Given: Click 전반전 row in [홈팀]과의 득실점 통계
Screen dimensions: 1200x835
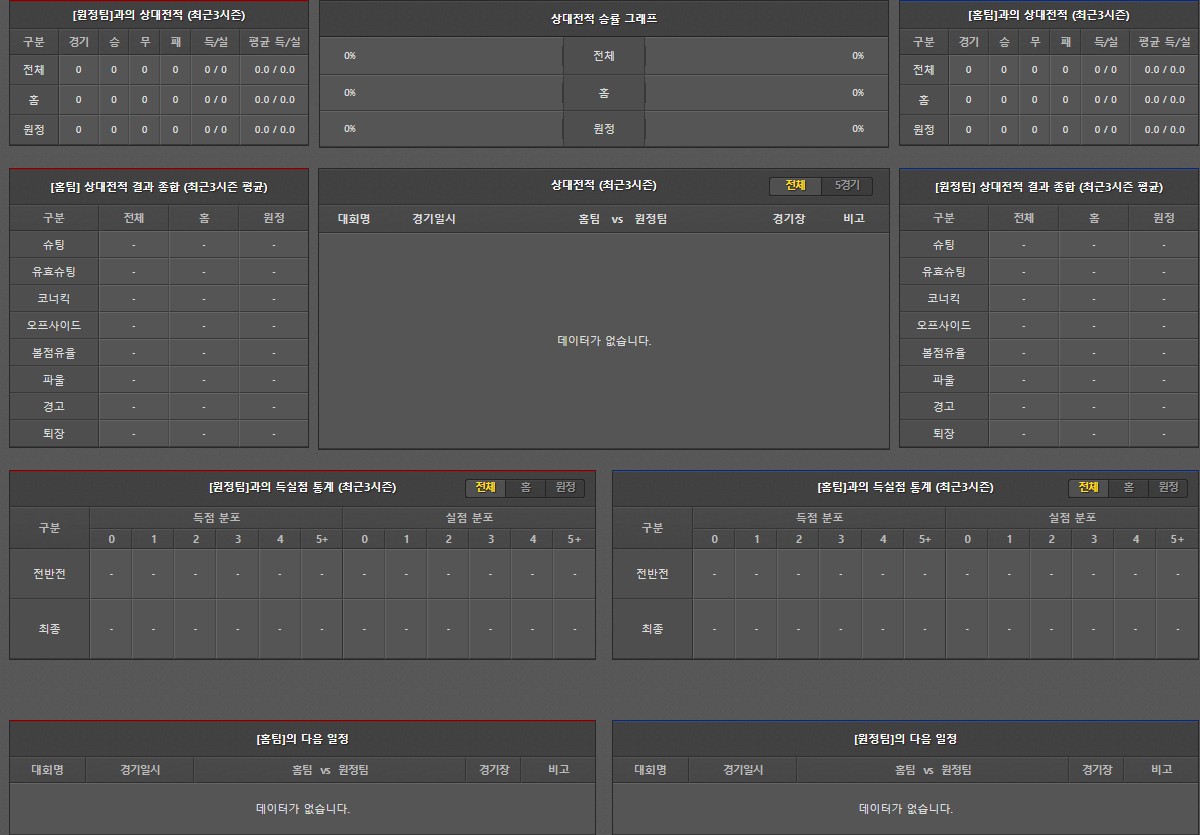Looking at the screenshot, I should (x=652, y=574).
